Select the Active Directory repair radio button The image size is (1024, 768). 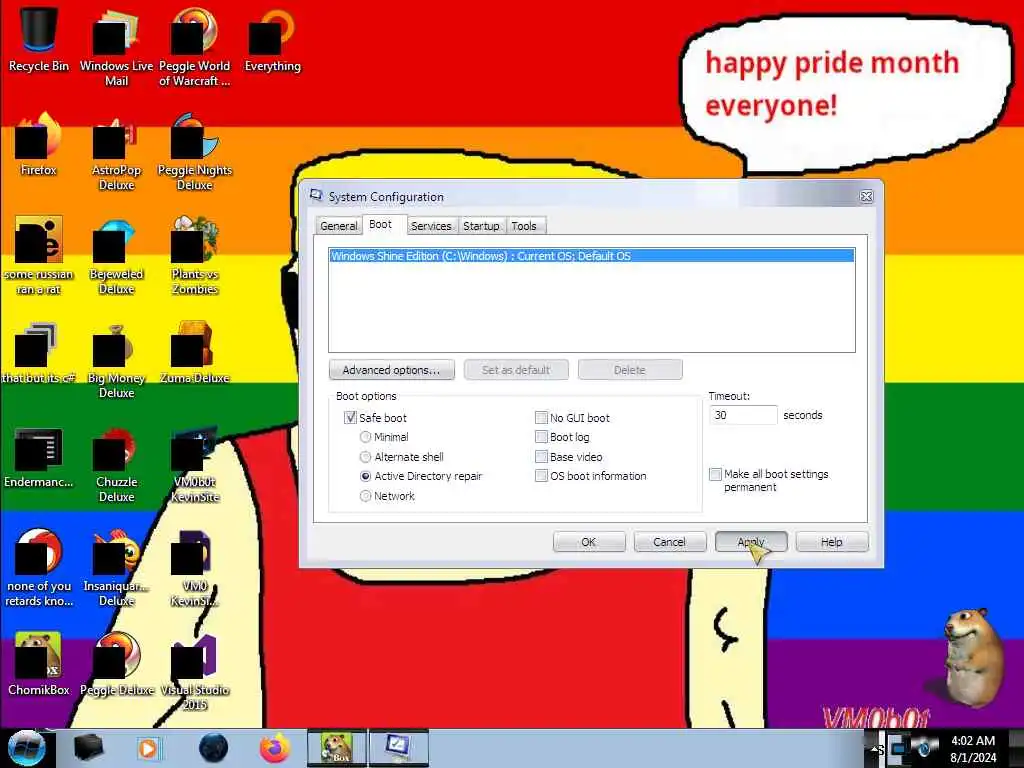pos(366,476)
